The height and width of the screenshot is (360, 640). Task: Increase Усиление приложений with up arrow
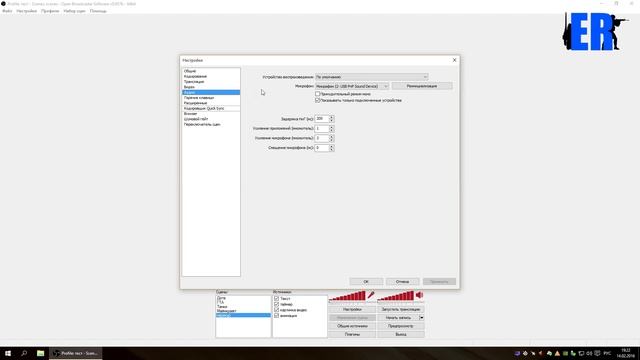(331, 127)
